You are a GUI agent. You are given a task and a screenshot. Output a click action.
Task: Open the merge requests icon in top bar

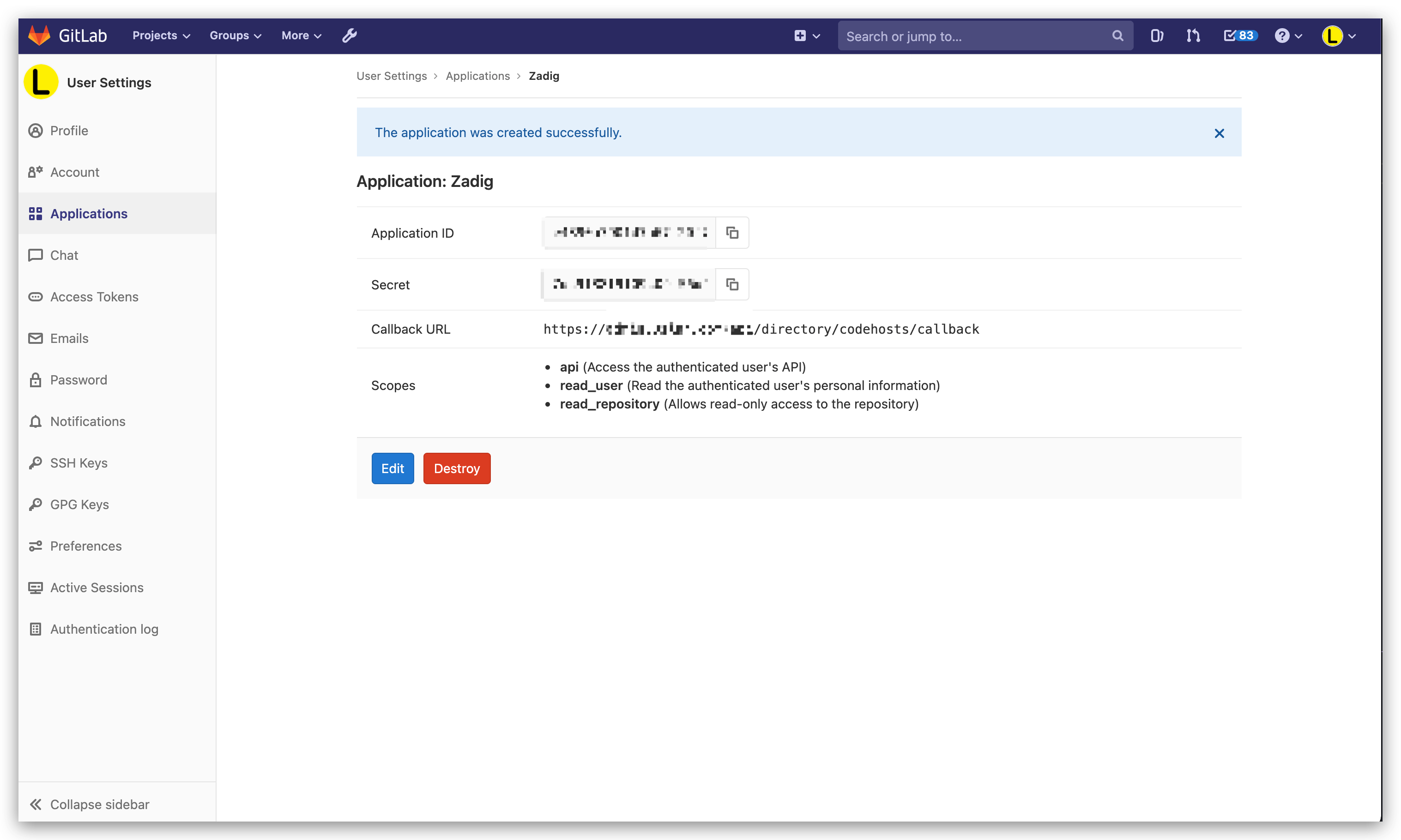pyautogui.click(x=1193, y=36)
